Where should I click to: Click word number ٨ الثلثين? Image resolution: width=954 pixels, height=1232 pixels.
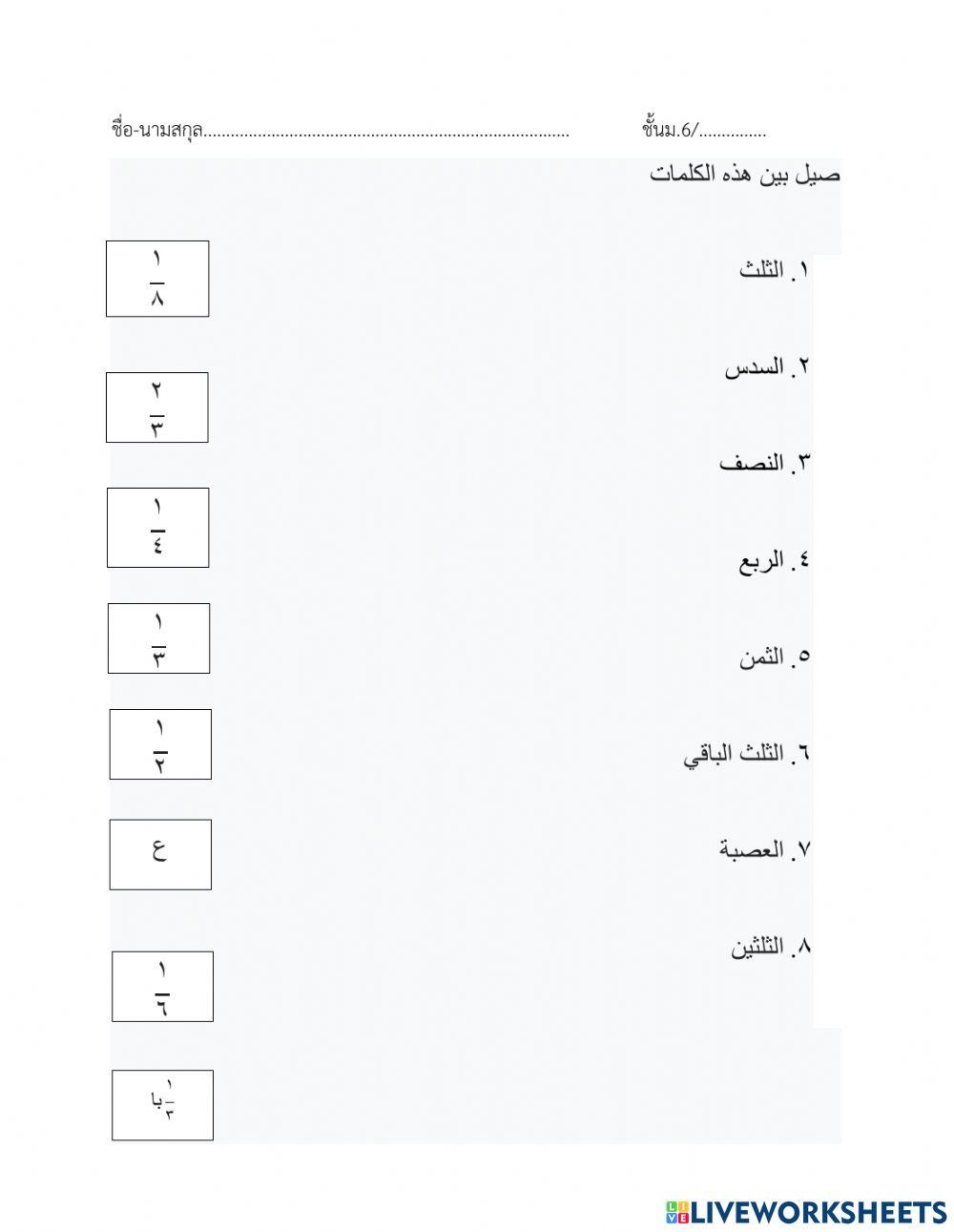coord(771,947)
